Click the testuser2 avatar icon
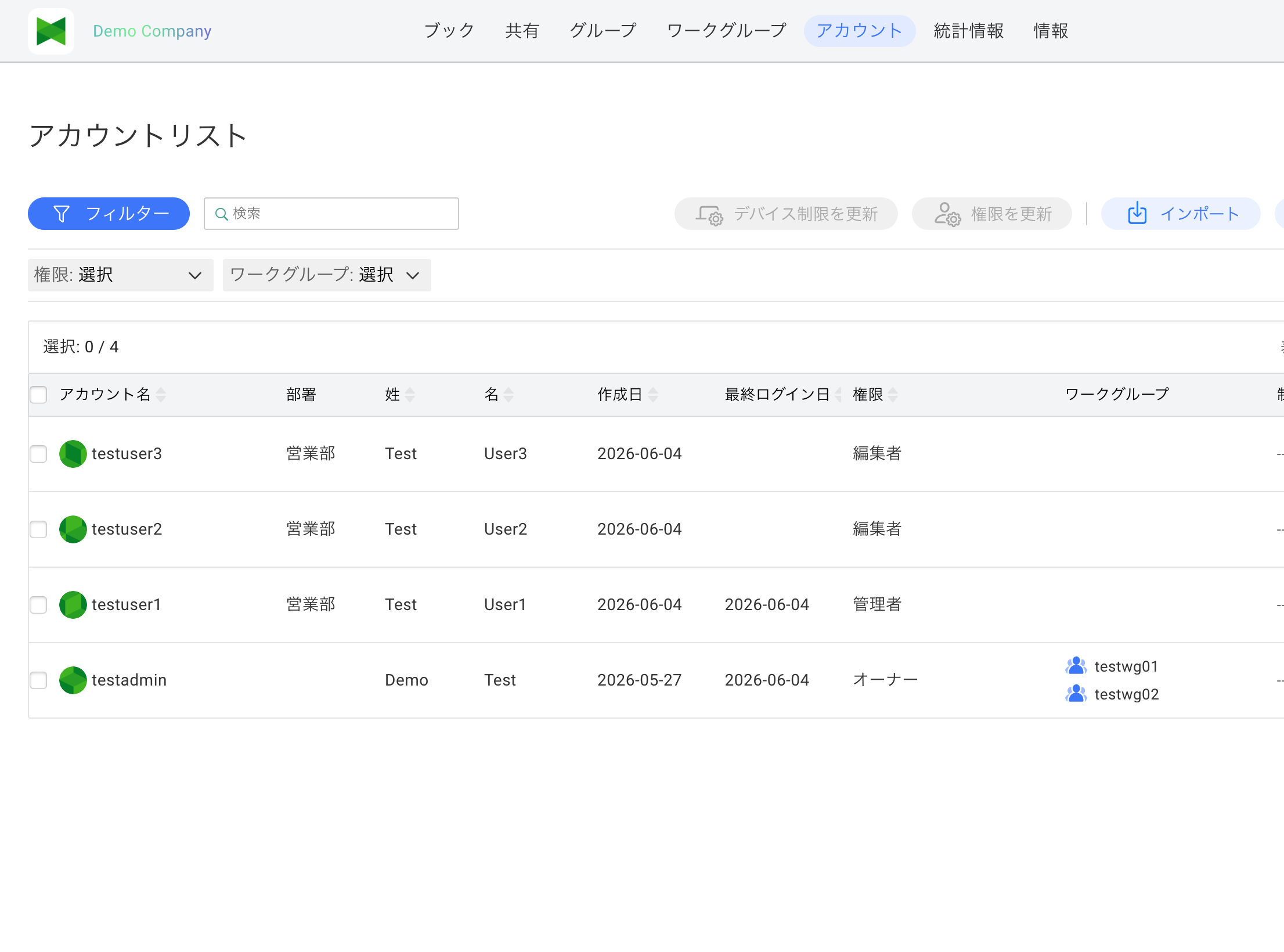1284x952 pixels. coord(73,529)
